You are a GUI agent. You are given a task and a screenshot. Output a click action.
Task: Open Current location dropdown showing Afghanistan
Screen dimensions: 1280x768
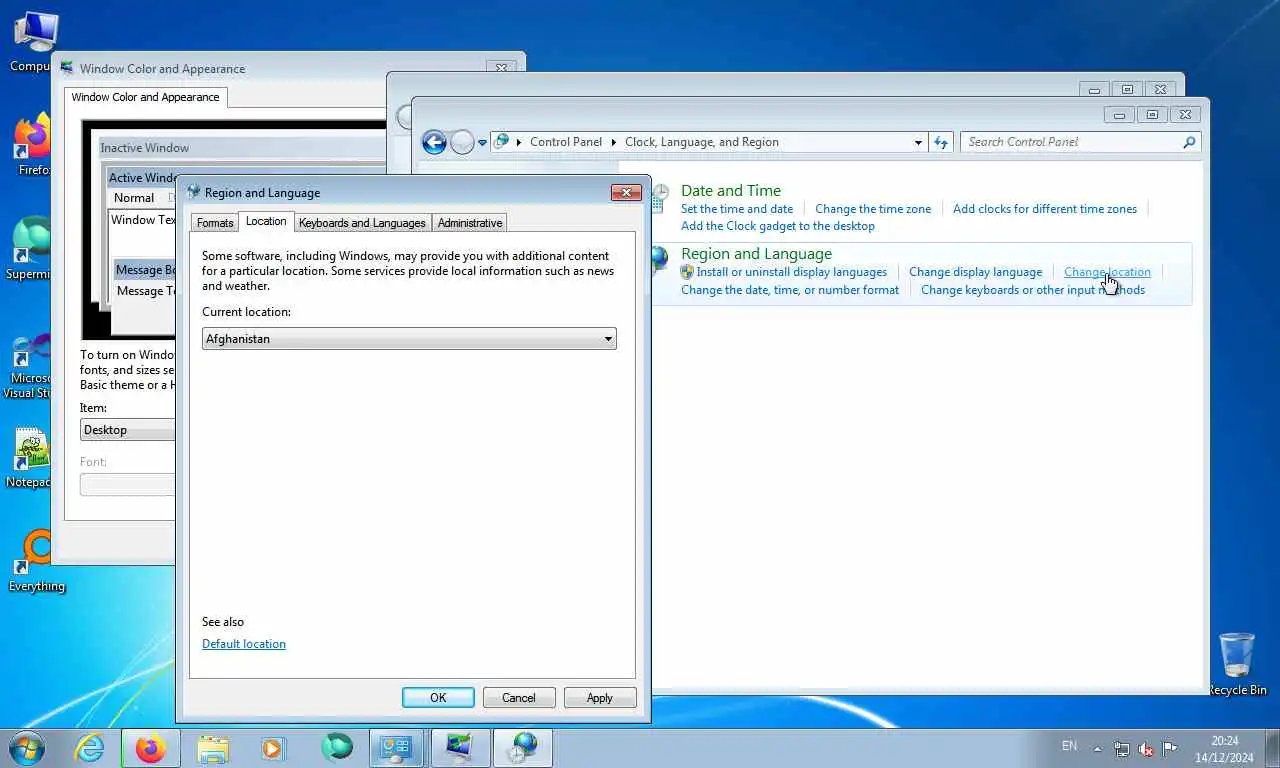click(409, 339)
